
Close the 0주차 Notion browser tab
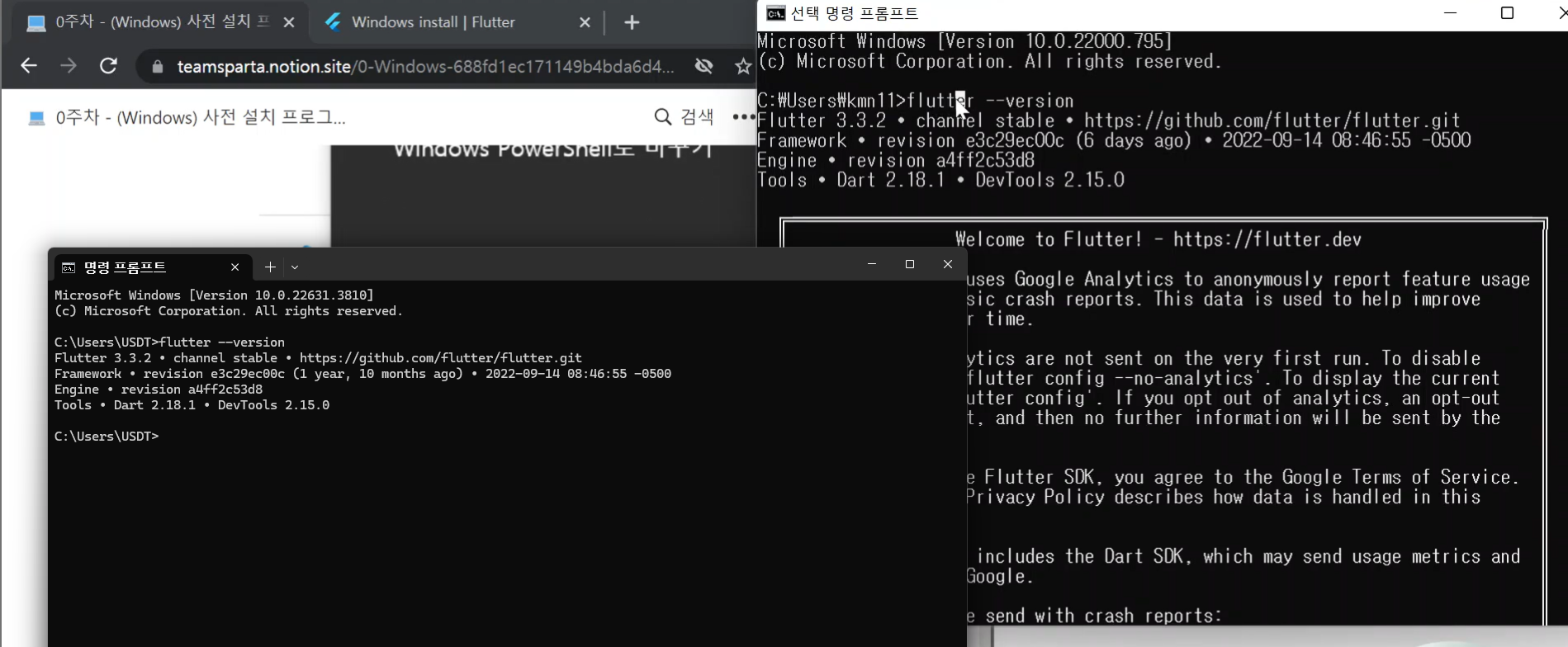click(x=288, y=22)
